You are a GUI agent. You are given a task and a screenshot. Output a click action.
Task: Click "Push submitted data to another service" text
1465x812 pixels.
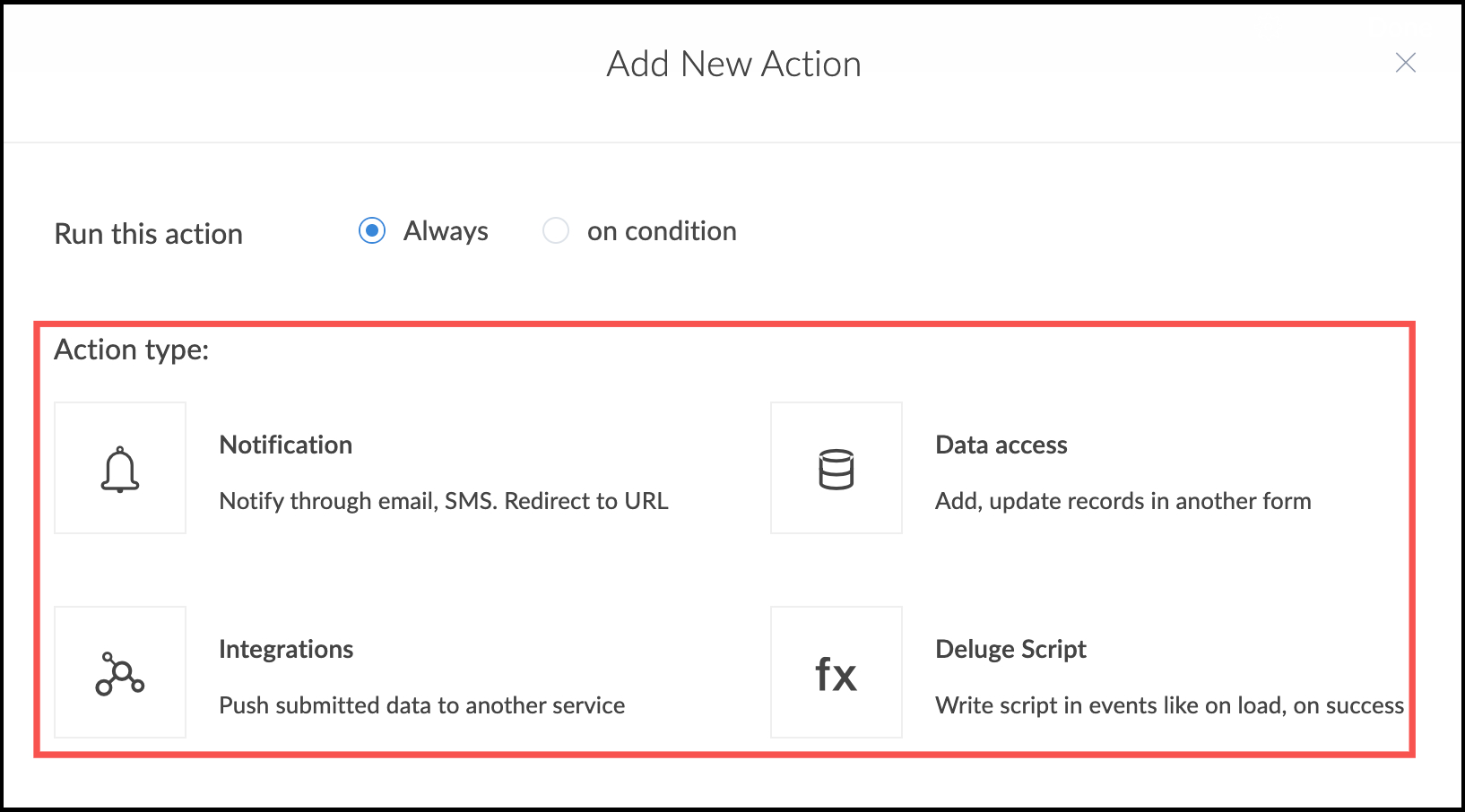421,705
